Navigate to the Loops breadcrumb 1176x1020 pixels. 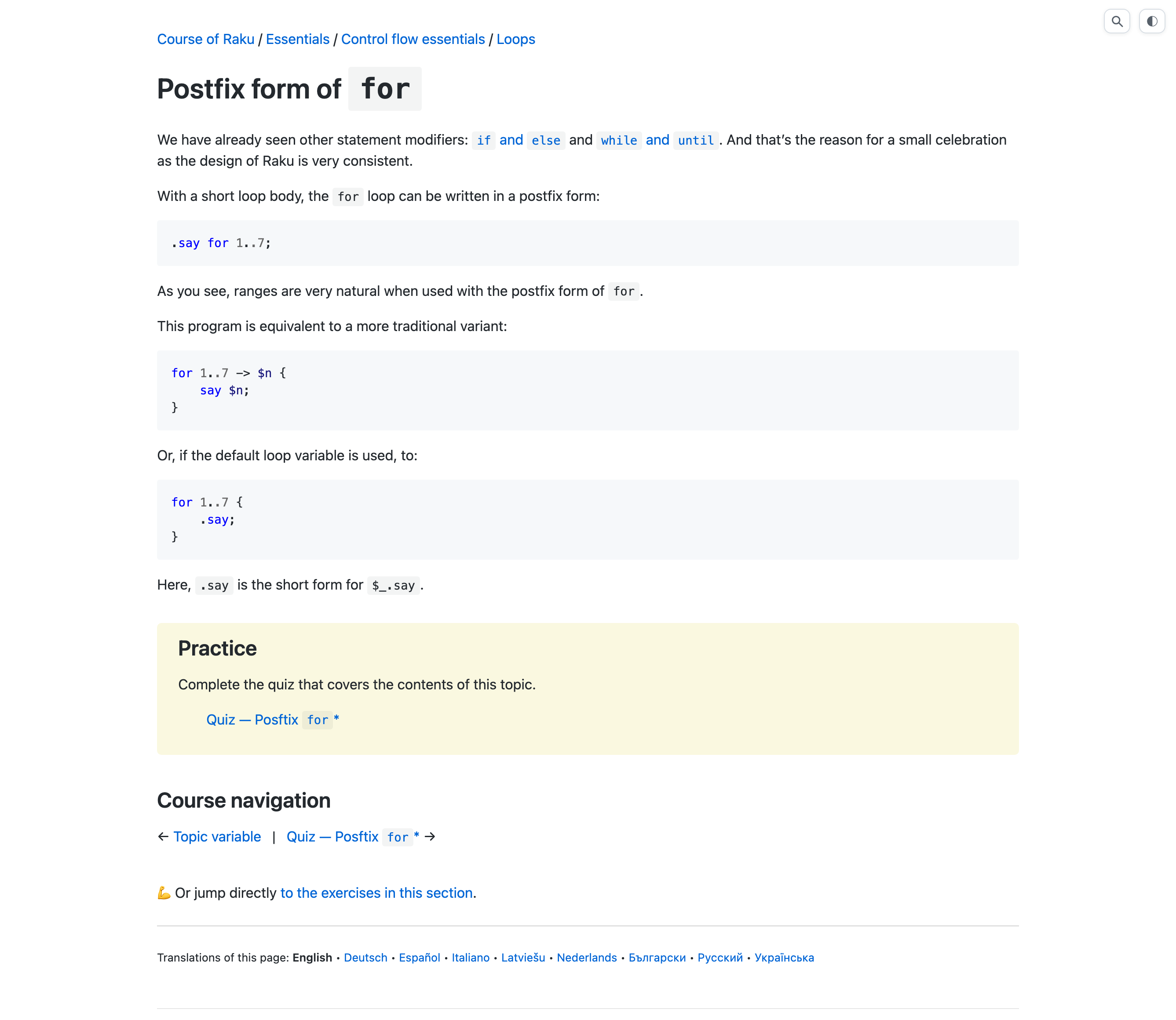[x=516, y=39]
